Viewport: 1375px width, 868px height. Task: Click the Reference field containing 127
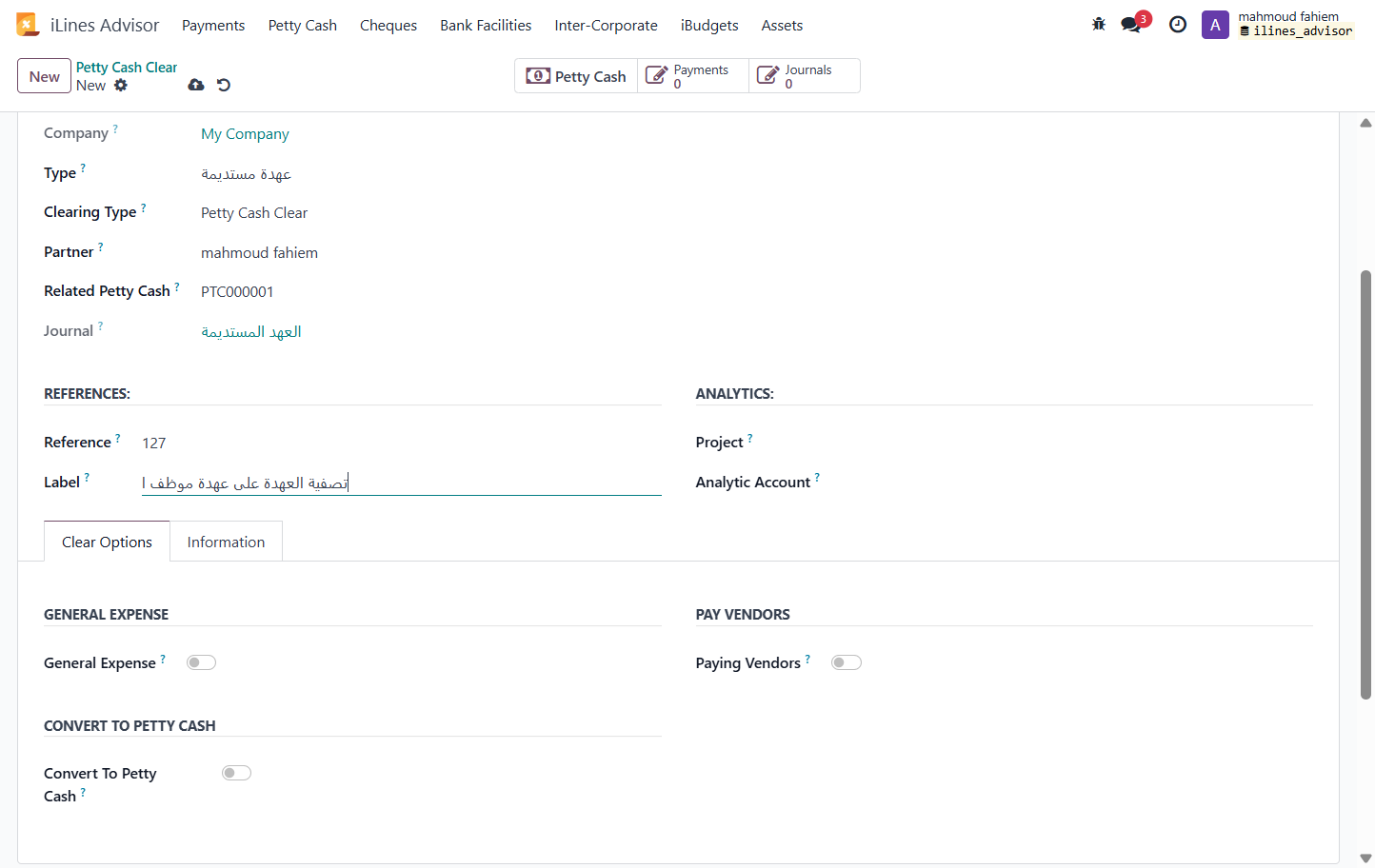tap(402, 443)
